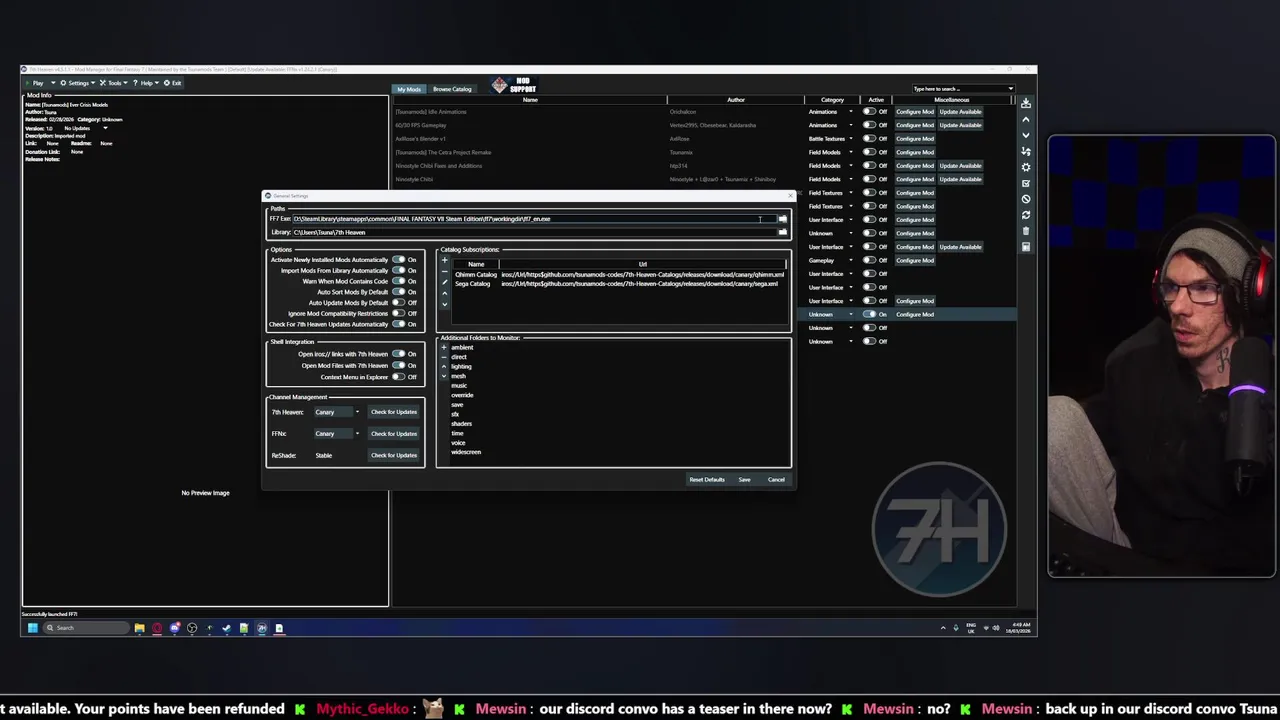Screen dimensions: 1280x720
Task: Click the auto-sort mods icon in the right sidebar
Action: pyautogui.click(x=1026, y=152)
